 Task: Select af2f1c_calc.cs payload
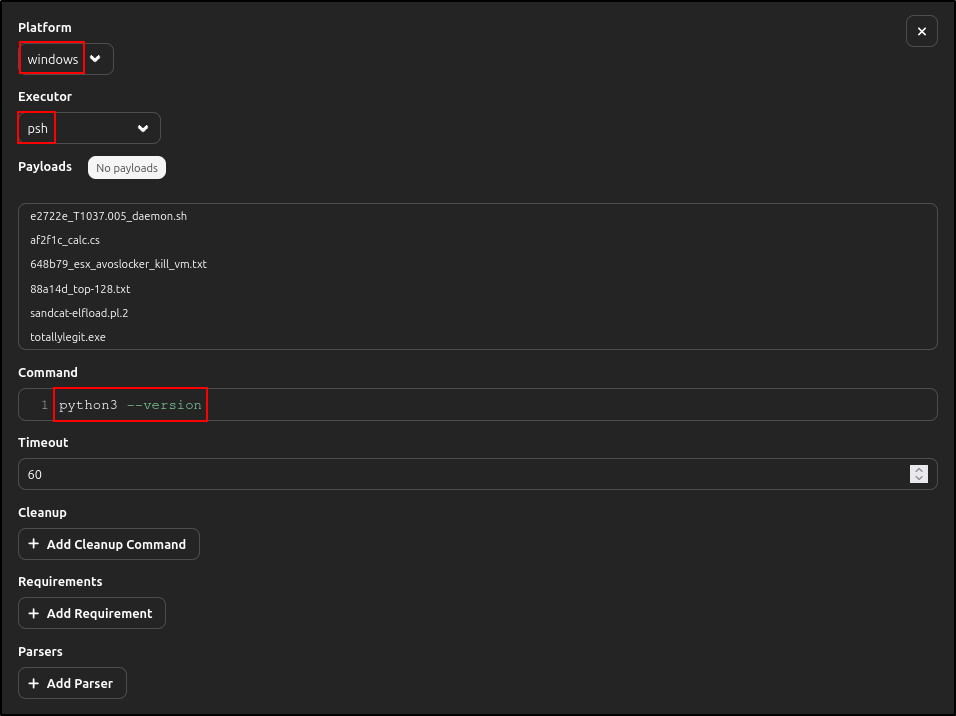65,240
